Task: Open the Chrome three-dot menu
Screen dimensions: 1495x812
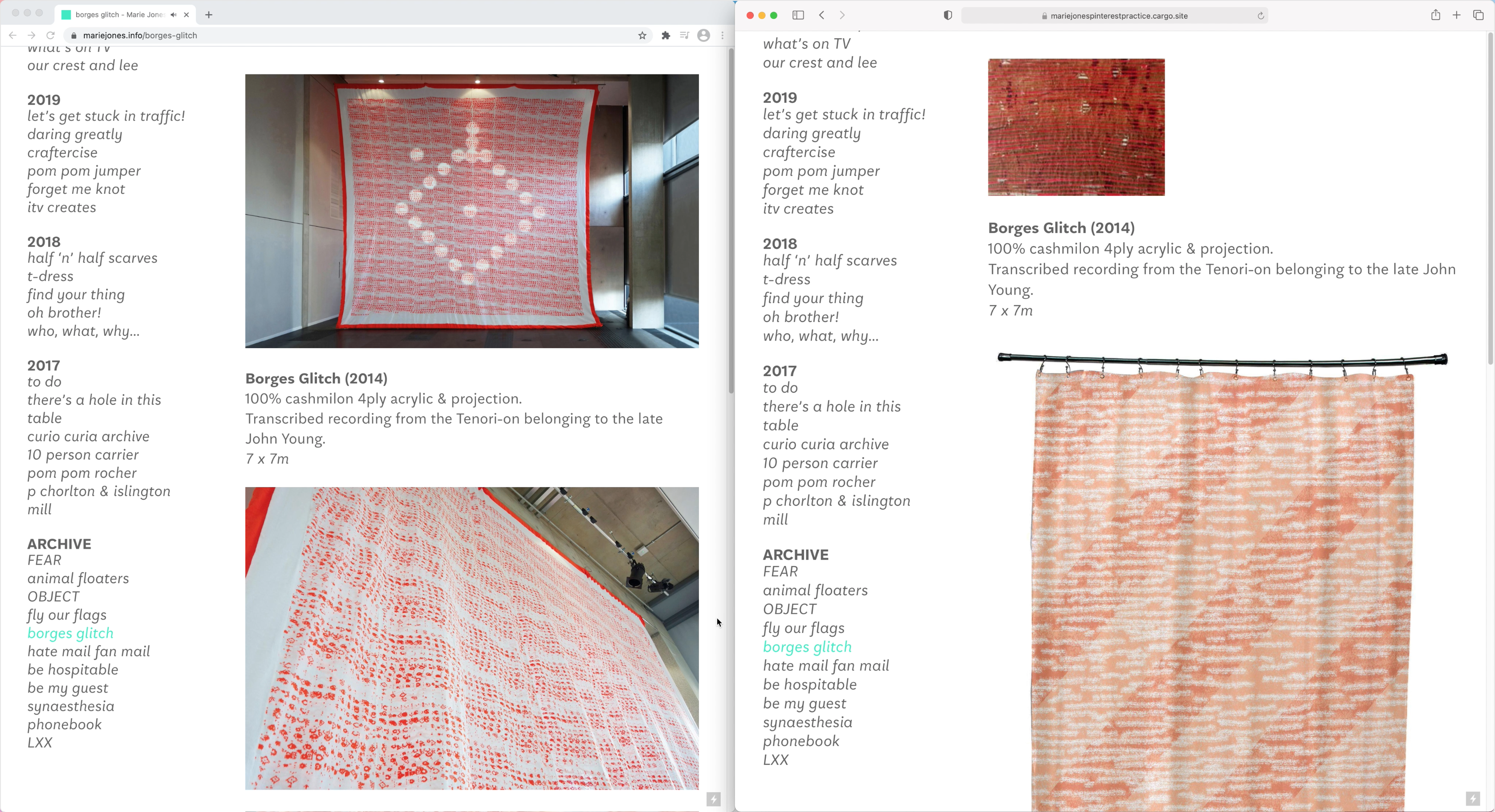Action: click(722, 36)
